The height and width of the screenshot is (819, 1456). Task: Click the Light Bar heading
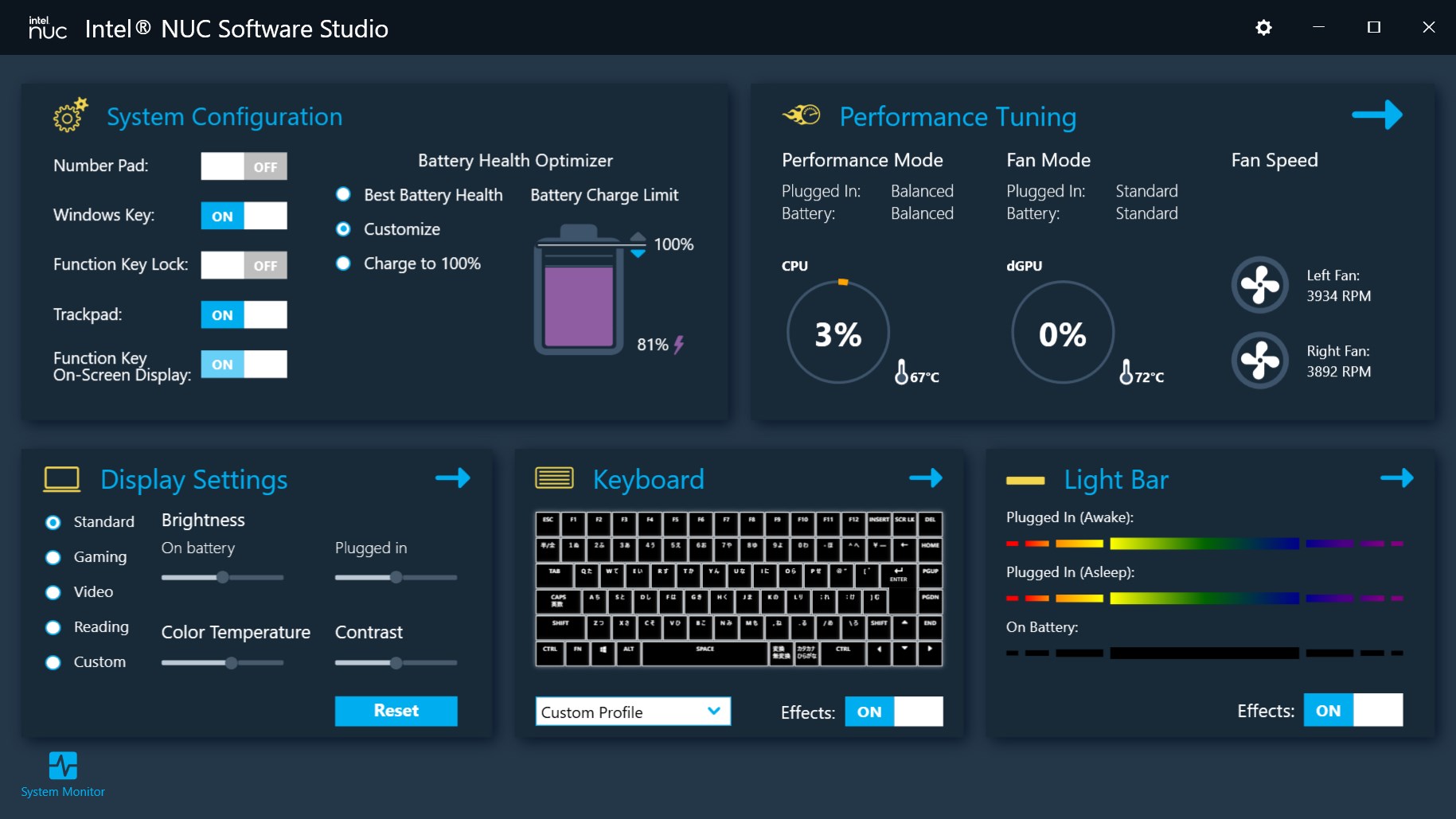point(1116,480)
